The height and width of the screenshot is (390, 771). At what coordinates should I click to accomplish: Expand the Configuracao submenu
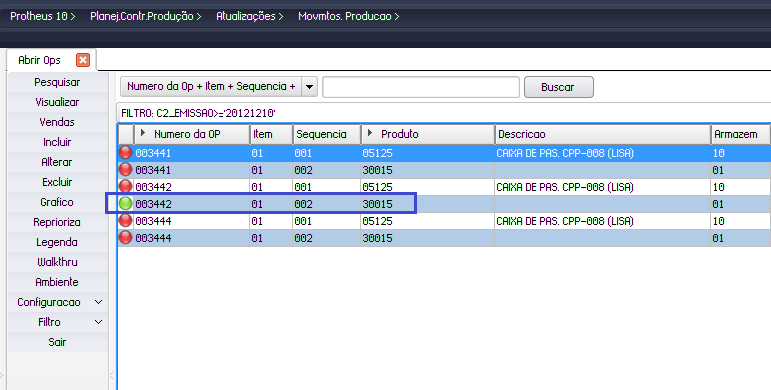click(98, 302)
